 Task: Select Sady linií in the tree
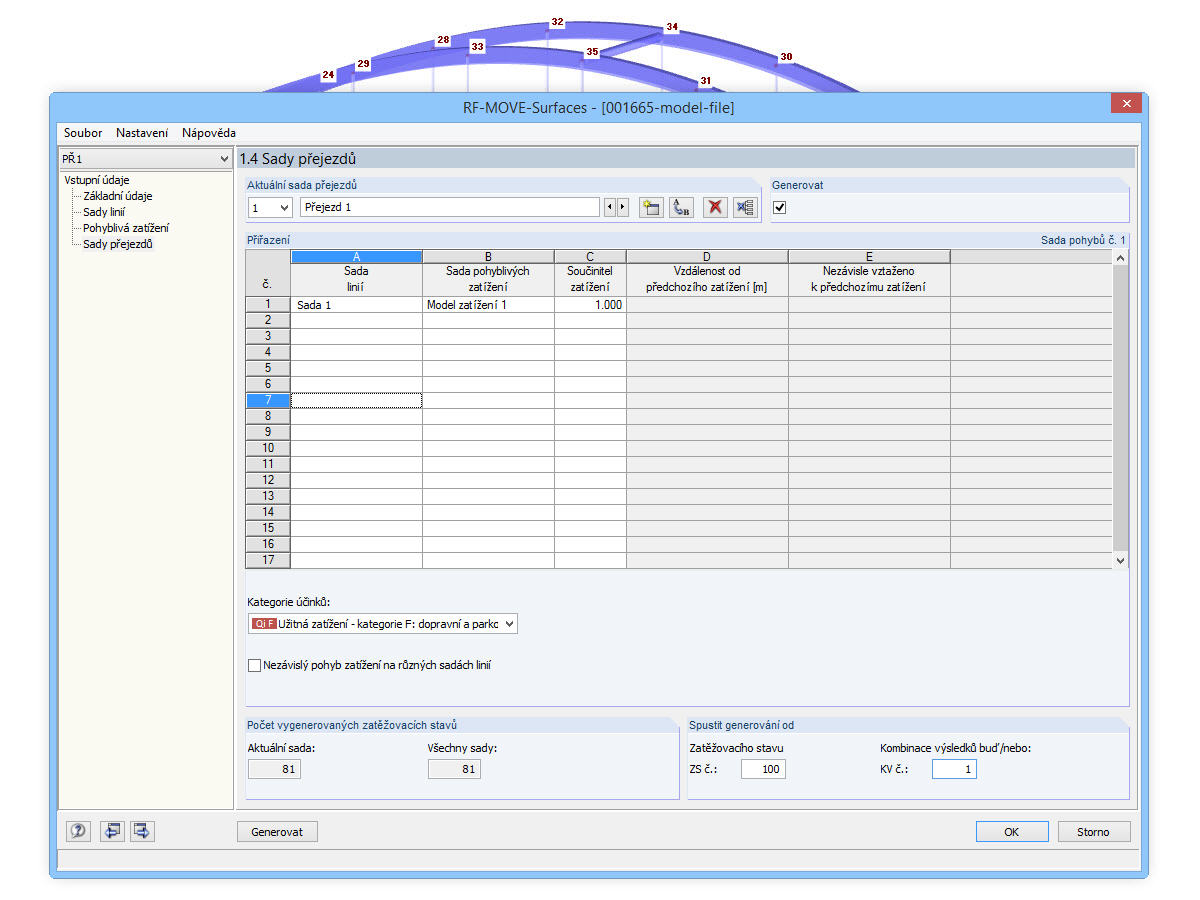coord(104,212)
